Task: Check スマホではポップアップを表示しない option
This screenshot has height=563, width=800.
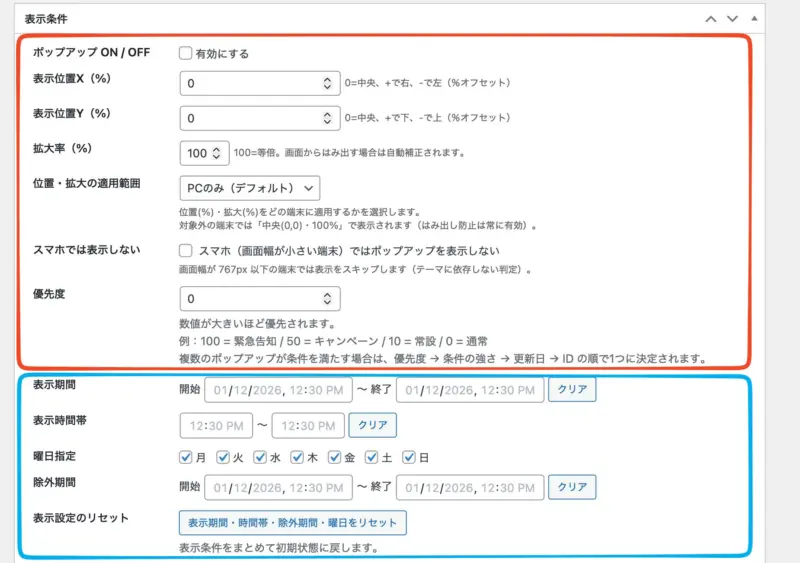Action: point(186,251)
